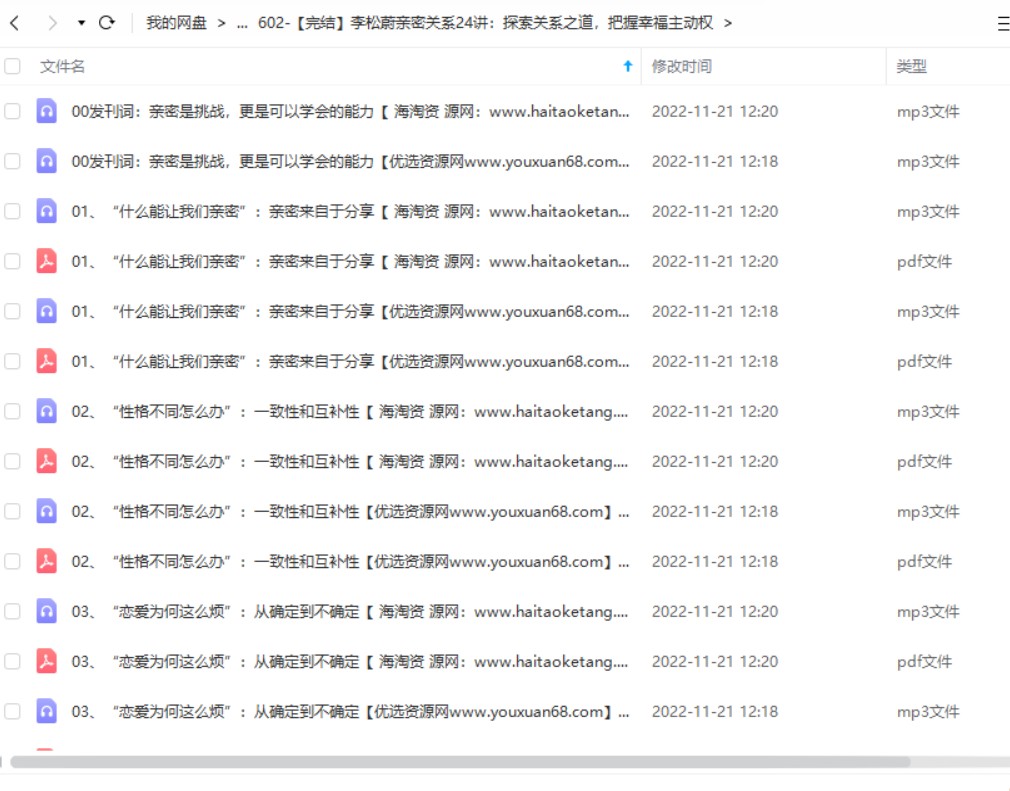Open 02 性格不同怎么办 haitaoketang mp3 file name

tap(350, 411)
